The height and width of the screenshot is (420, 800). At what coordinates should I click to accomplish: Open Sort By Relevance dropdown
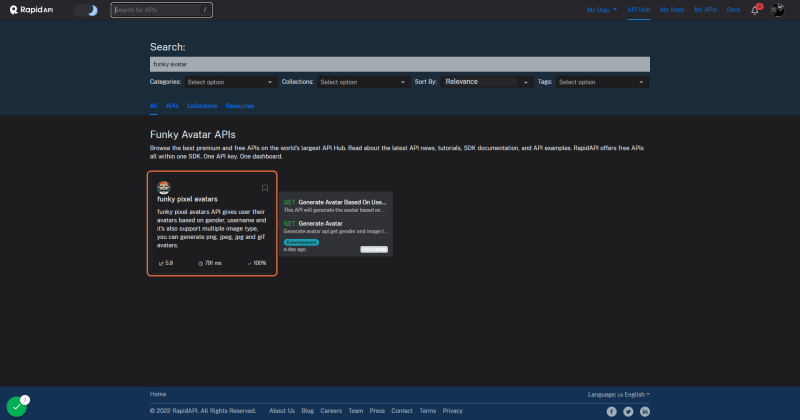point(487,82)
